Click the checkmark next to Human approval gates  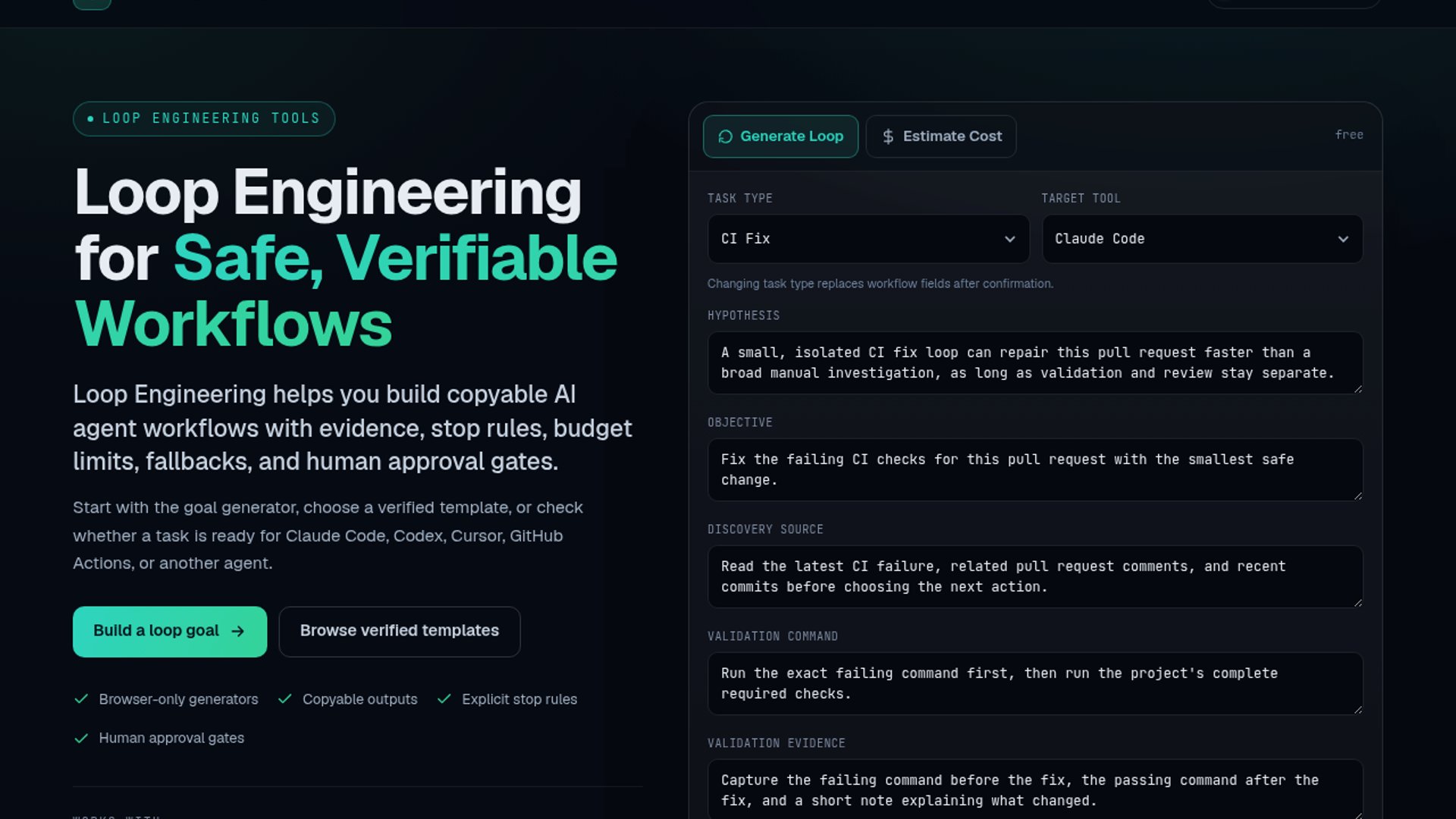pyautogui.click(x=81, y=739)
